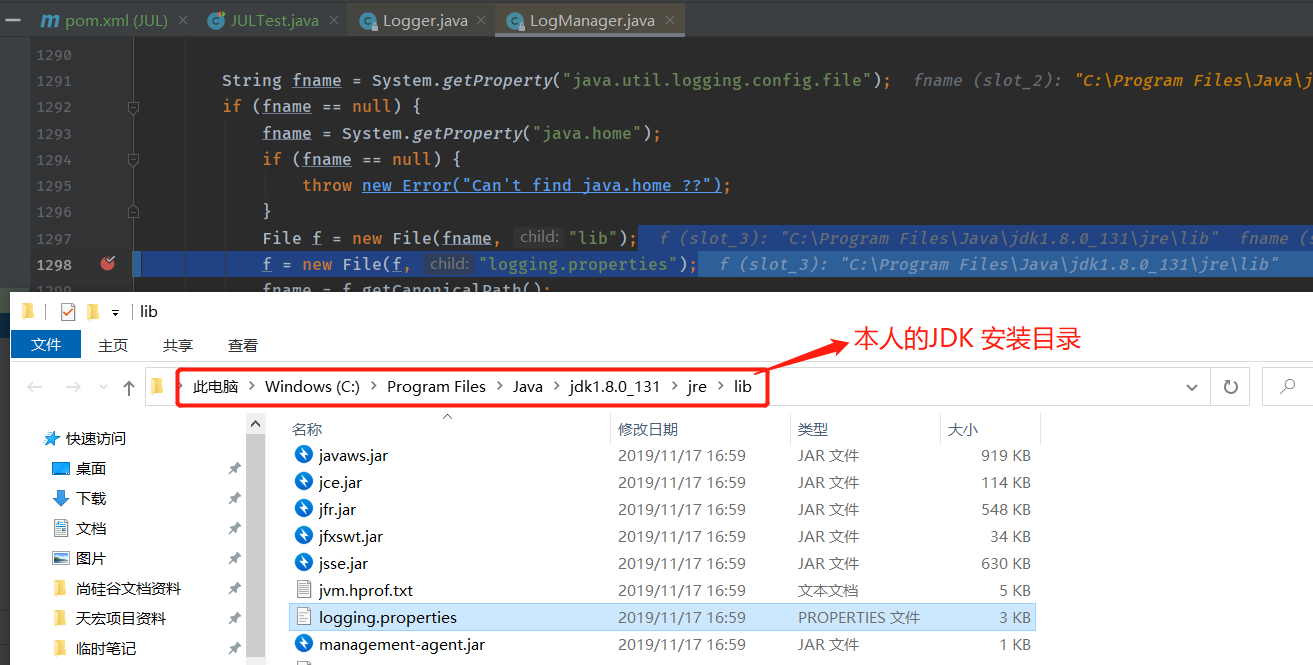This screenshot has width=1313, height=665.
Task: Click the fold end marker at line 1296
Action: tap(133, 212)
